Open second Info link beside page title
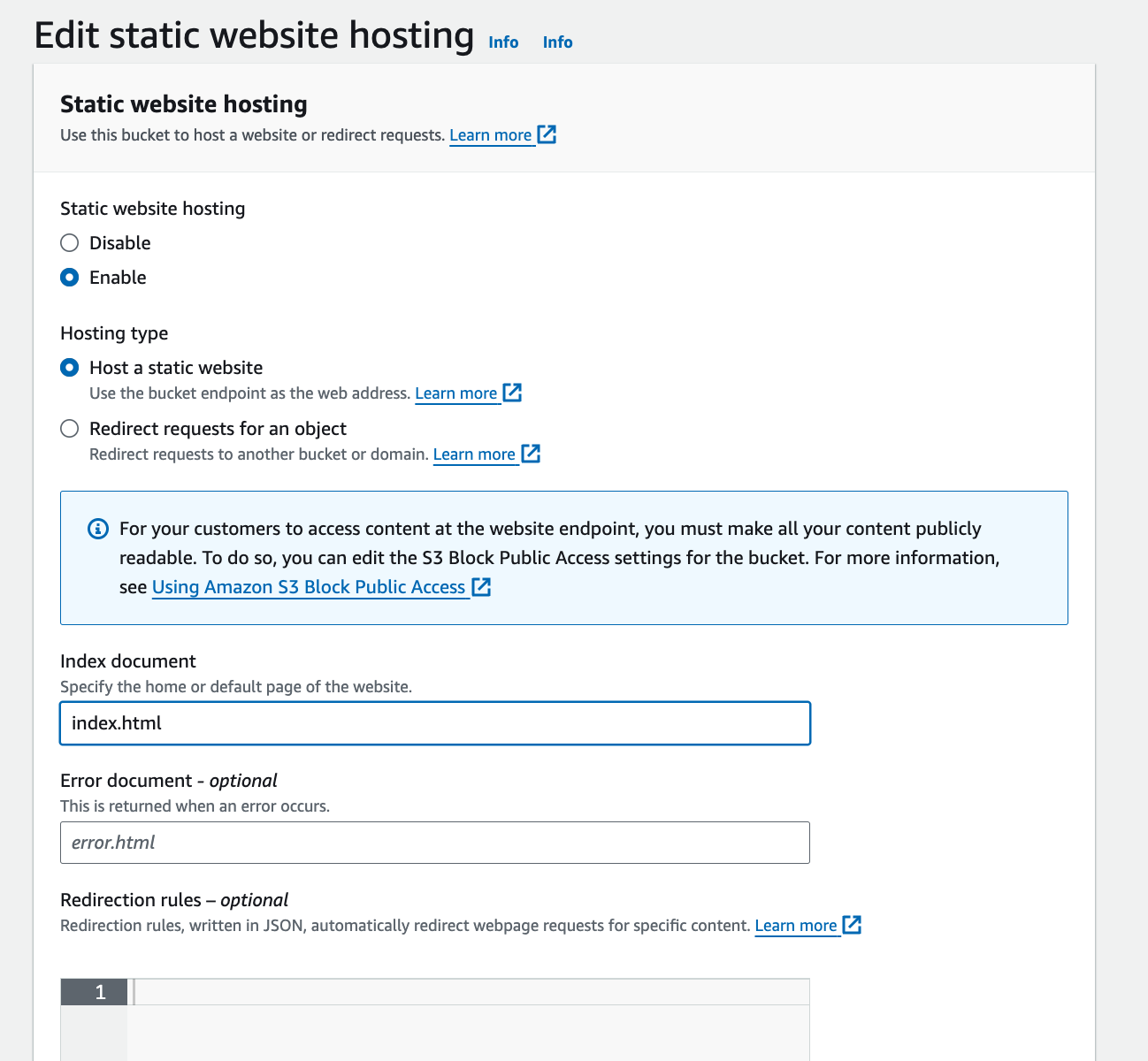Screen dimensions: 1148x1061 click(557, 42)
